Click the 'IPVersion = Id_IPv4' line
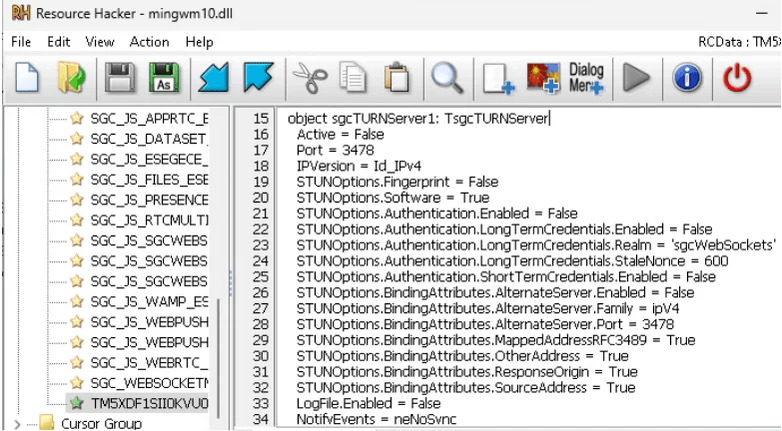 pos(359,166)
